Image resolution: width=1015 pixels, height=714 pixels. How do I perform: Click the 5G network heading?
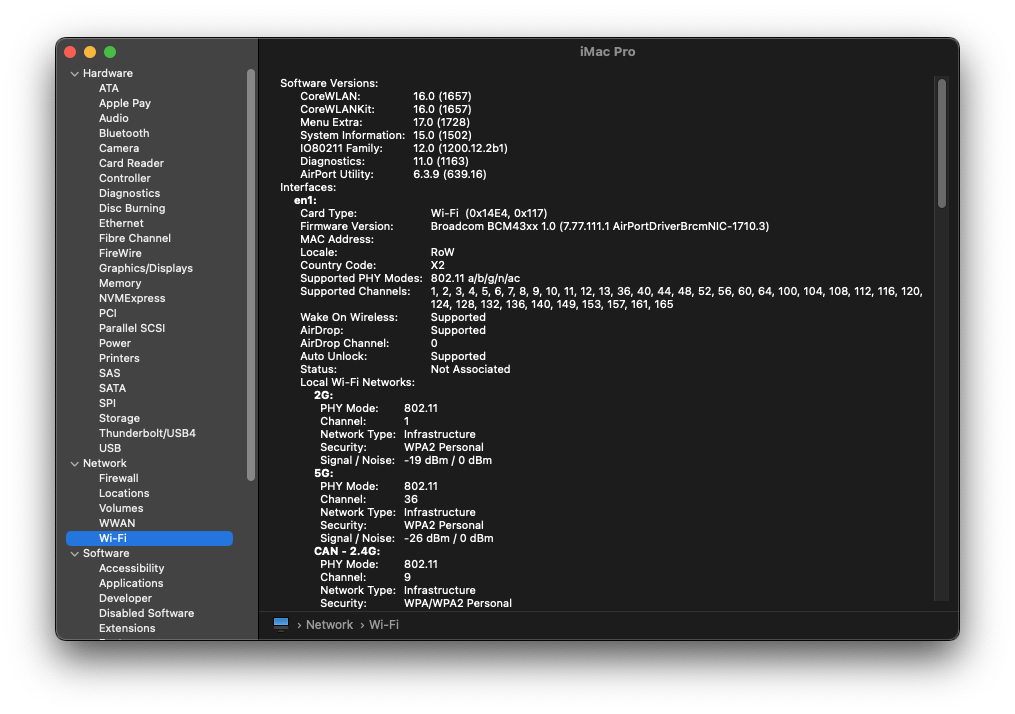tap(323, 473)
